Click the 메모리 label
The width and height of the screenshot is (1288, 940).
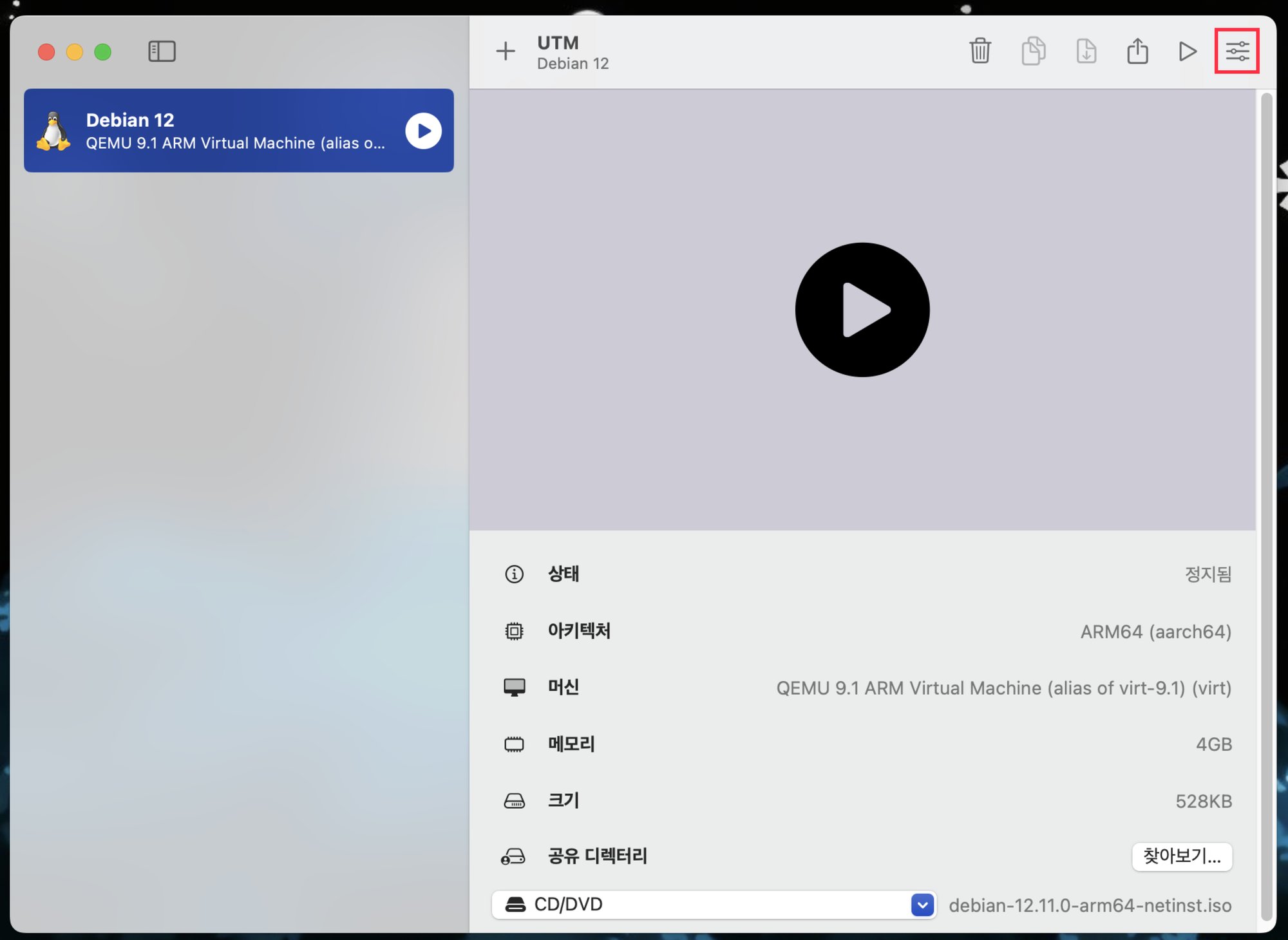click(x=571, y=744)
